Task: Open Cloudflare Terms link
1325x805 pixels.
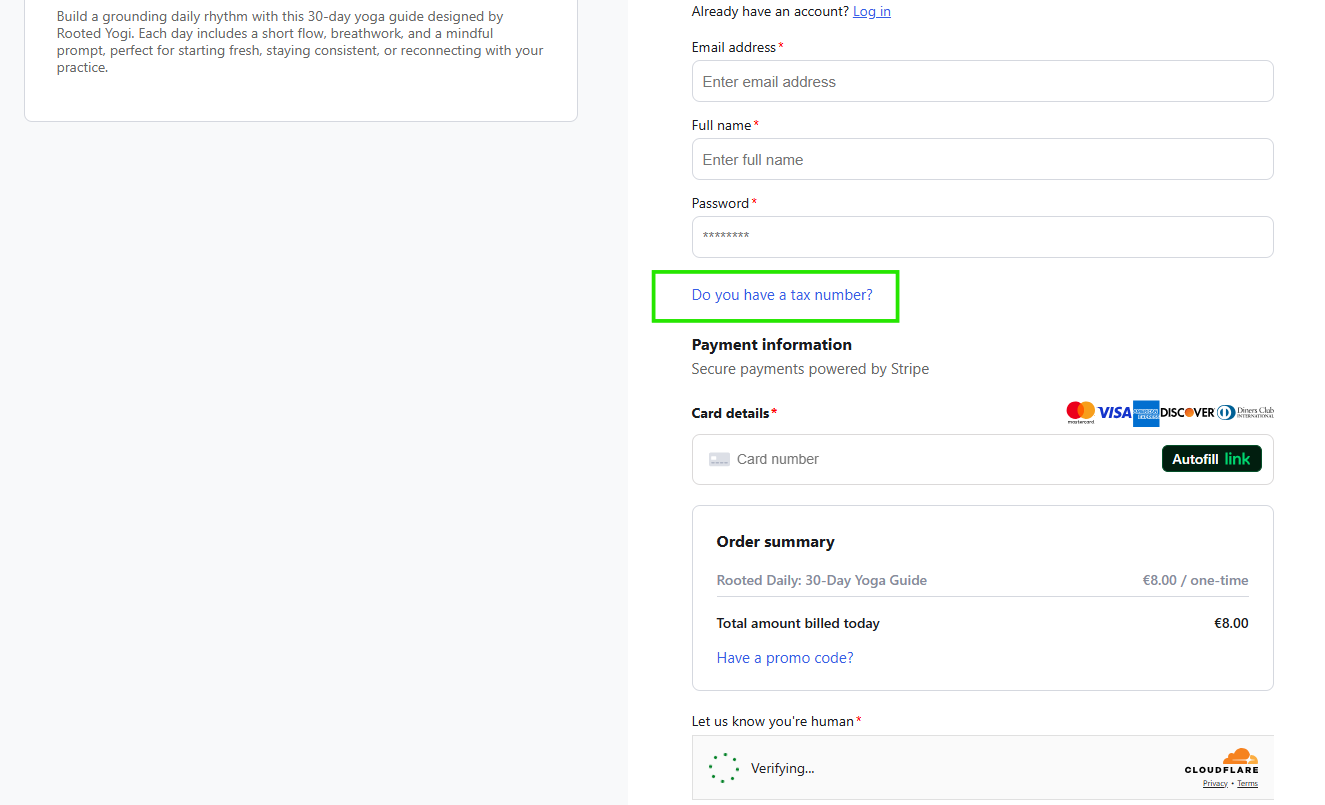Action: [1247, 783]
